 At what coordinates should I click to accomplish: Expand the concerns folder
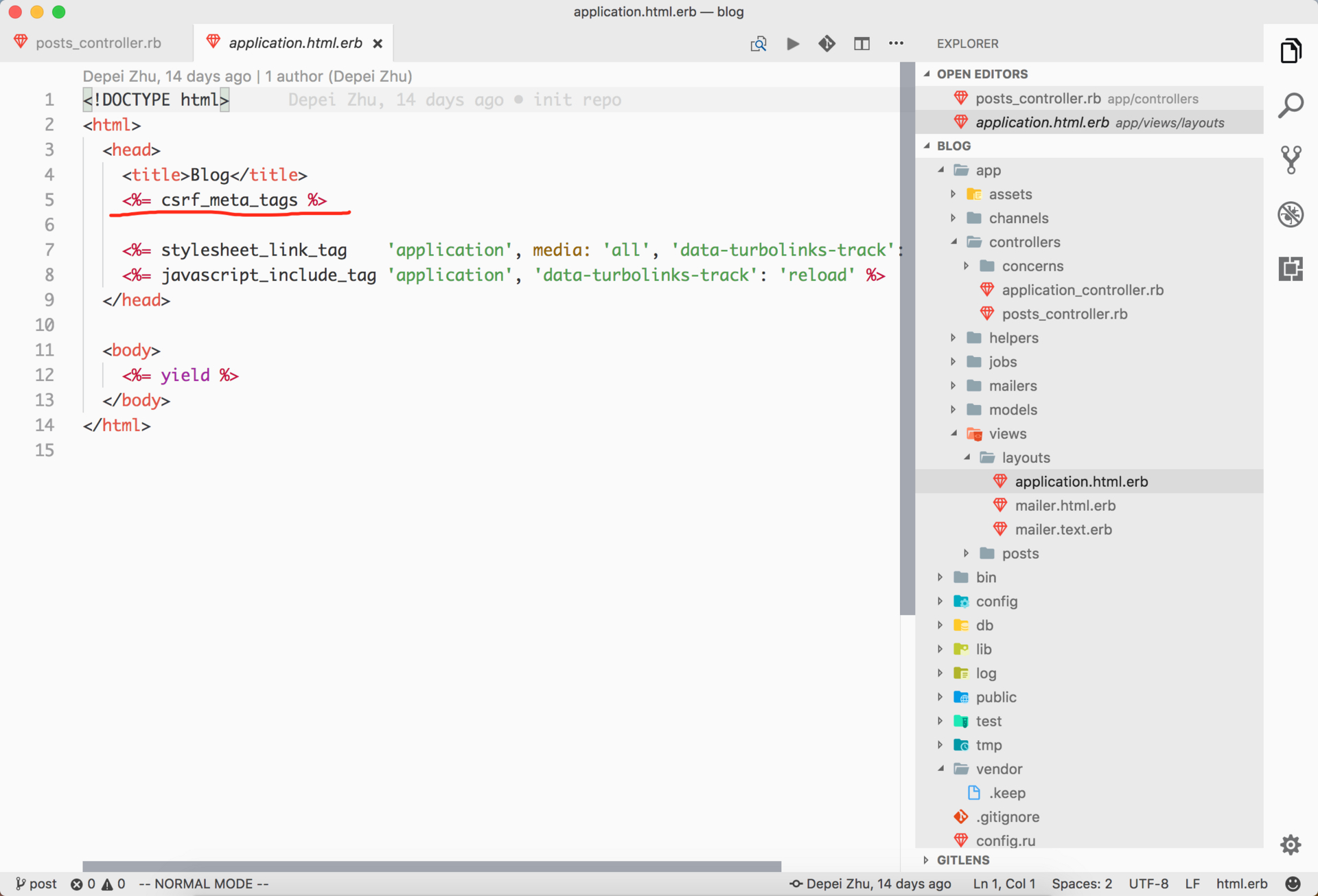[1089, 266]
